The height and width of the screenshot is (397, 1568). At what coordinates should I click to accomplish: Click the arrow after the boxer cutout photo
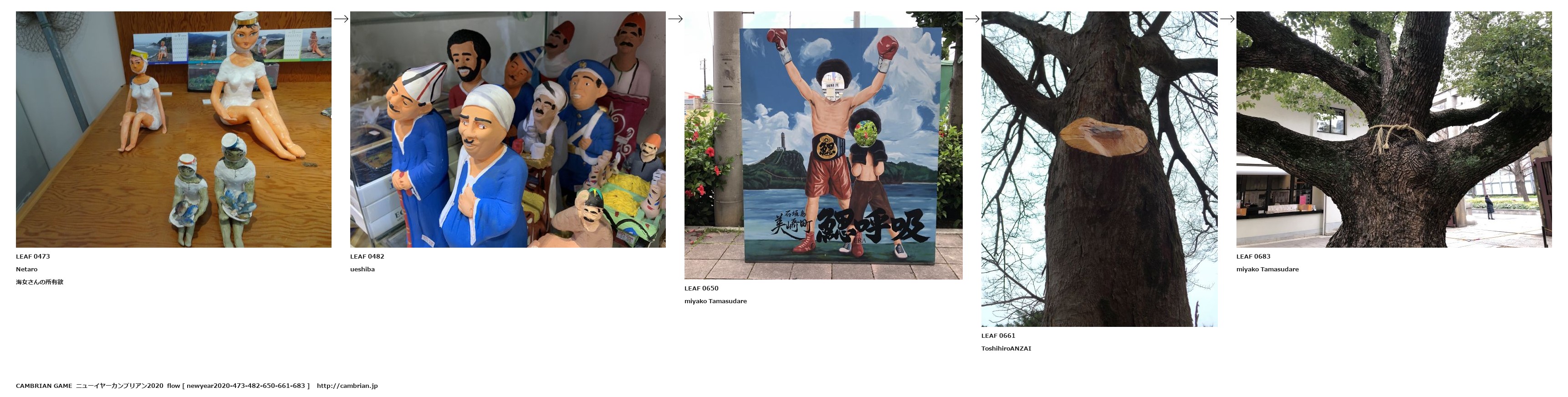pyautogui.click(x=972, y=19)
